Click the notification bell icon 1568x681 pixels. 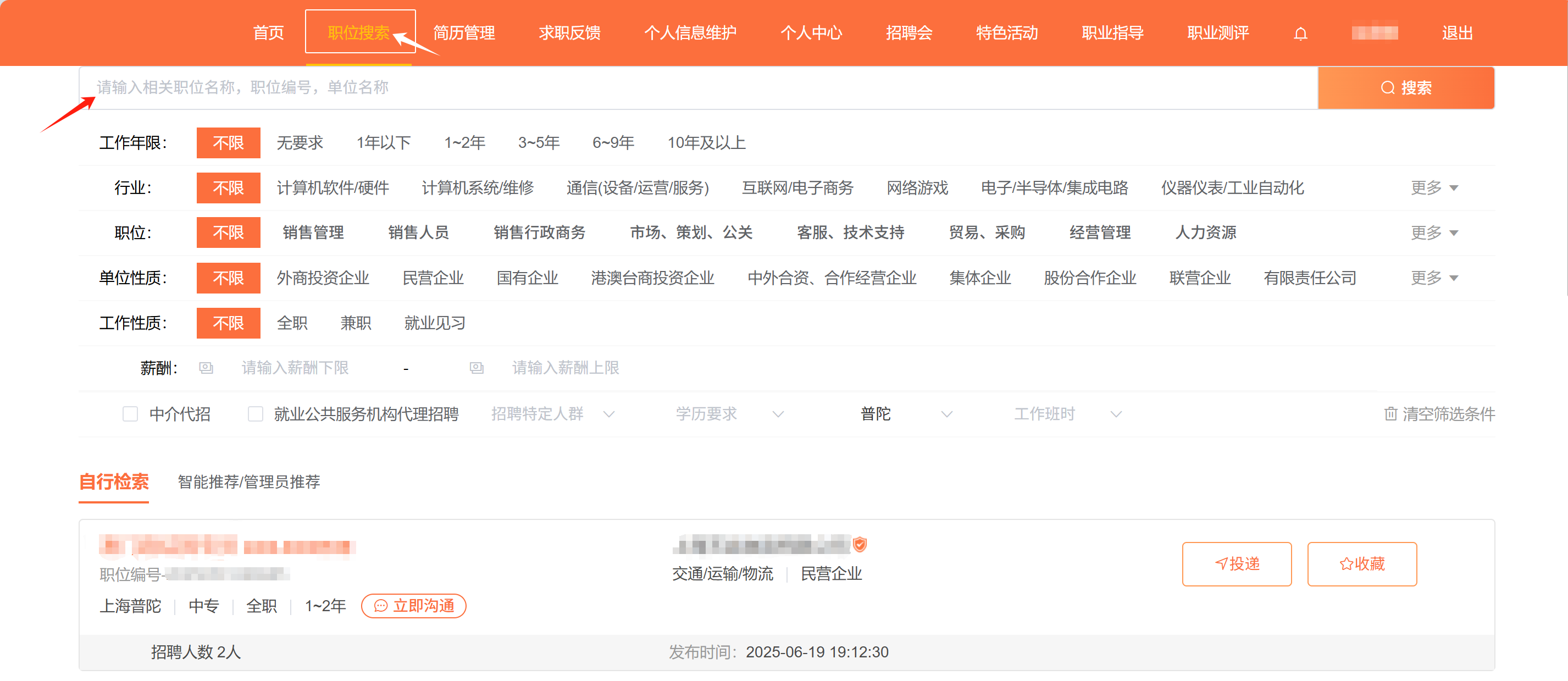click(1300, 34)
